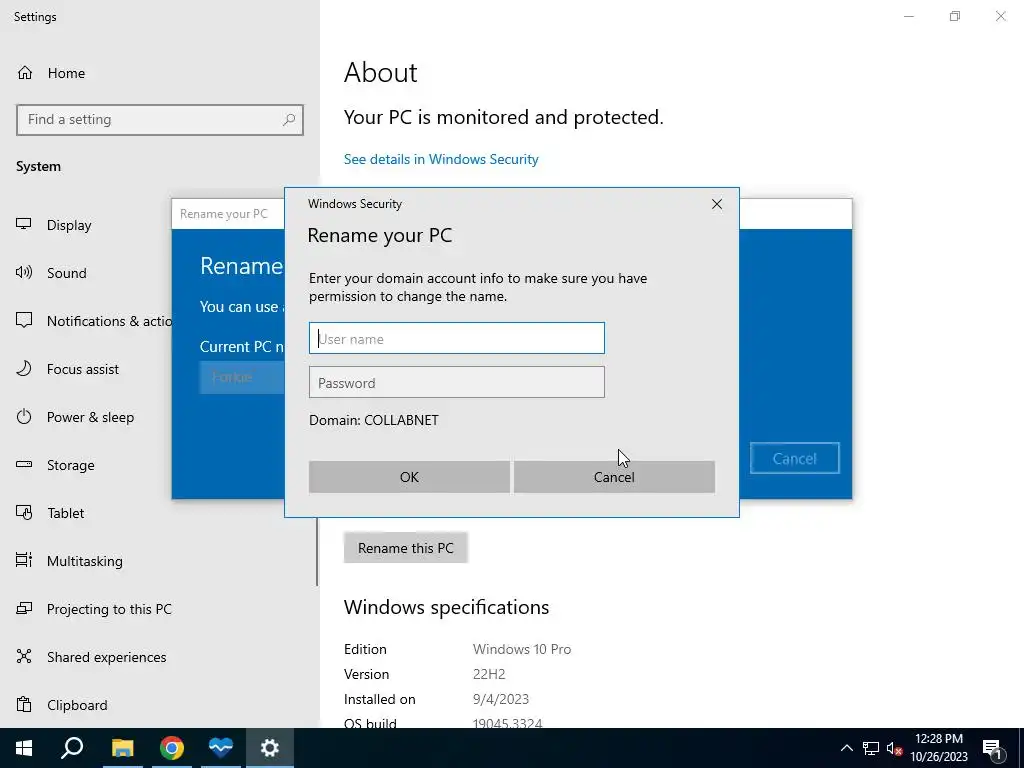Click the Notifications speech-bubble icon
Image resolution: width=1024 pixels, height=768 pixels.
(24, 321)
